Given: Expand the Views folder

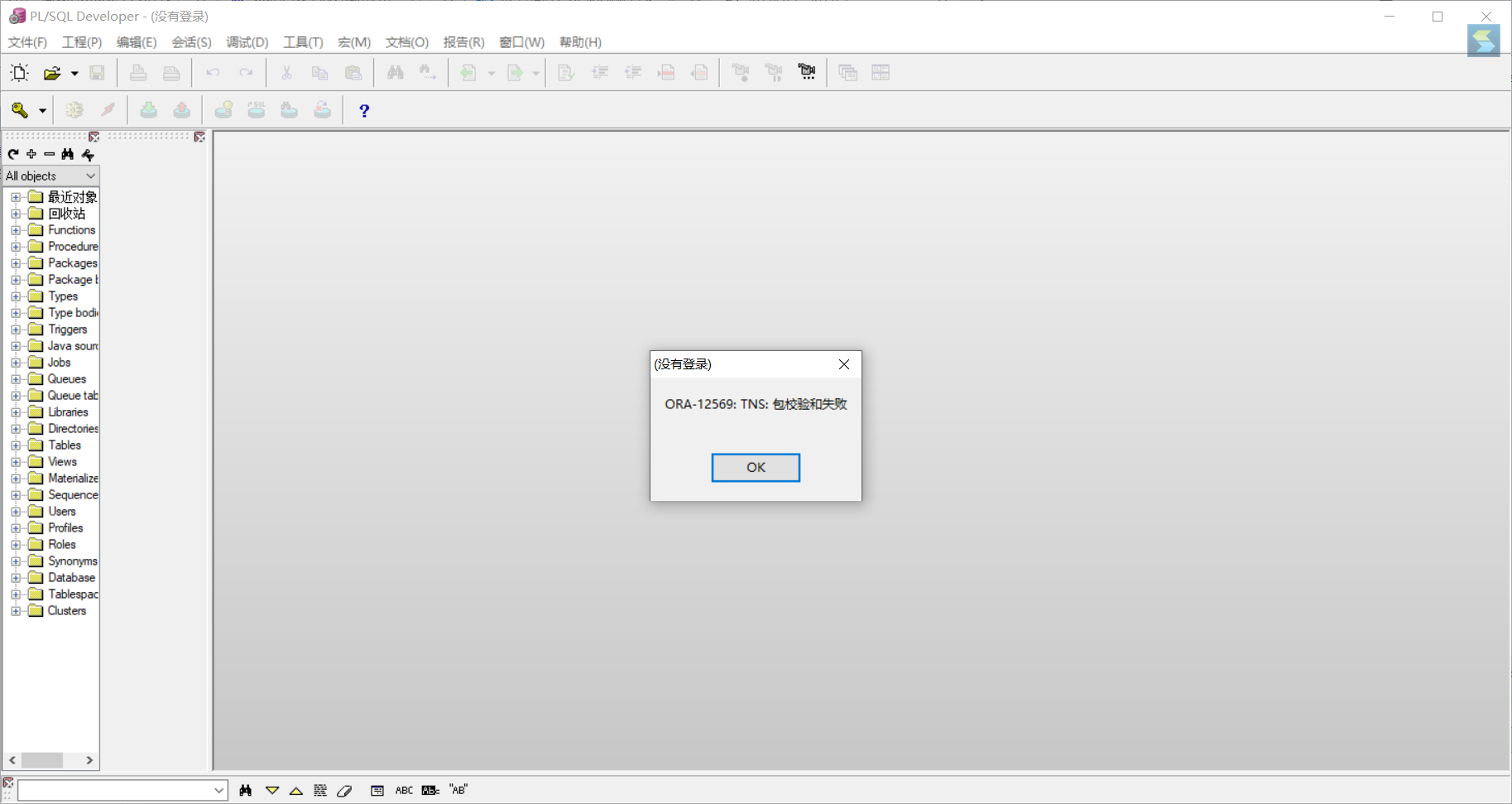Looking at the screenshot, I should (16, 462).
